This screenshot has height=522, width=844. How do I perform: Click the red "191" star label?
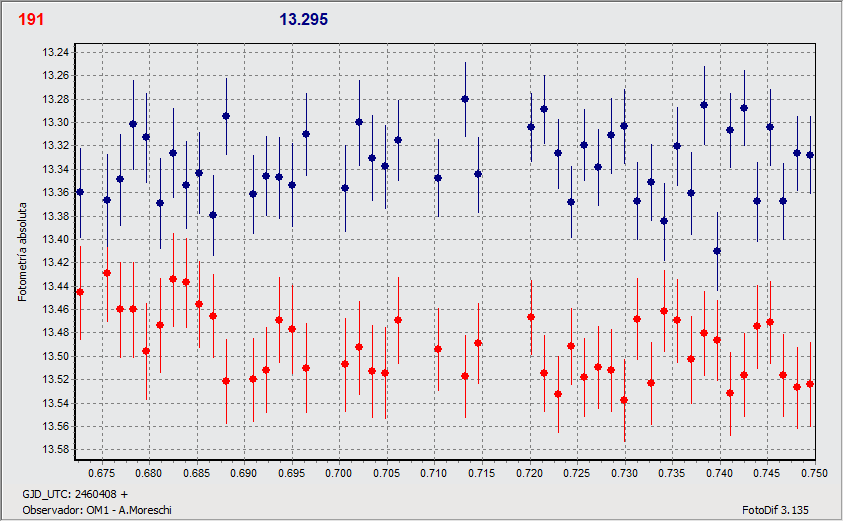tap(31, 19)
